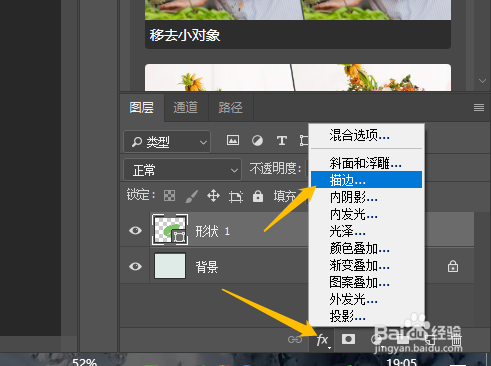Viewport: 491px width, 366px height.
Task: Click the link layers icon
Action: (x=295, y=340)
